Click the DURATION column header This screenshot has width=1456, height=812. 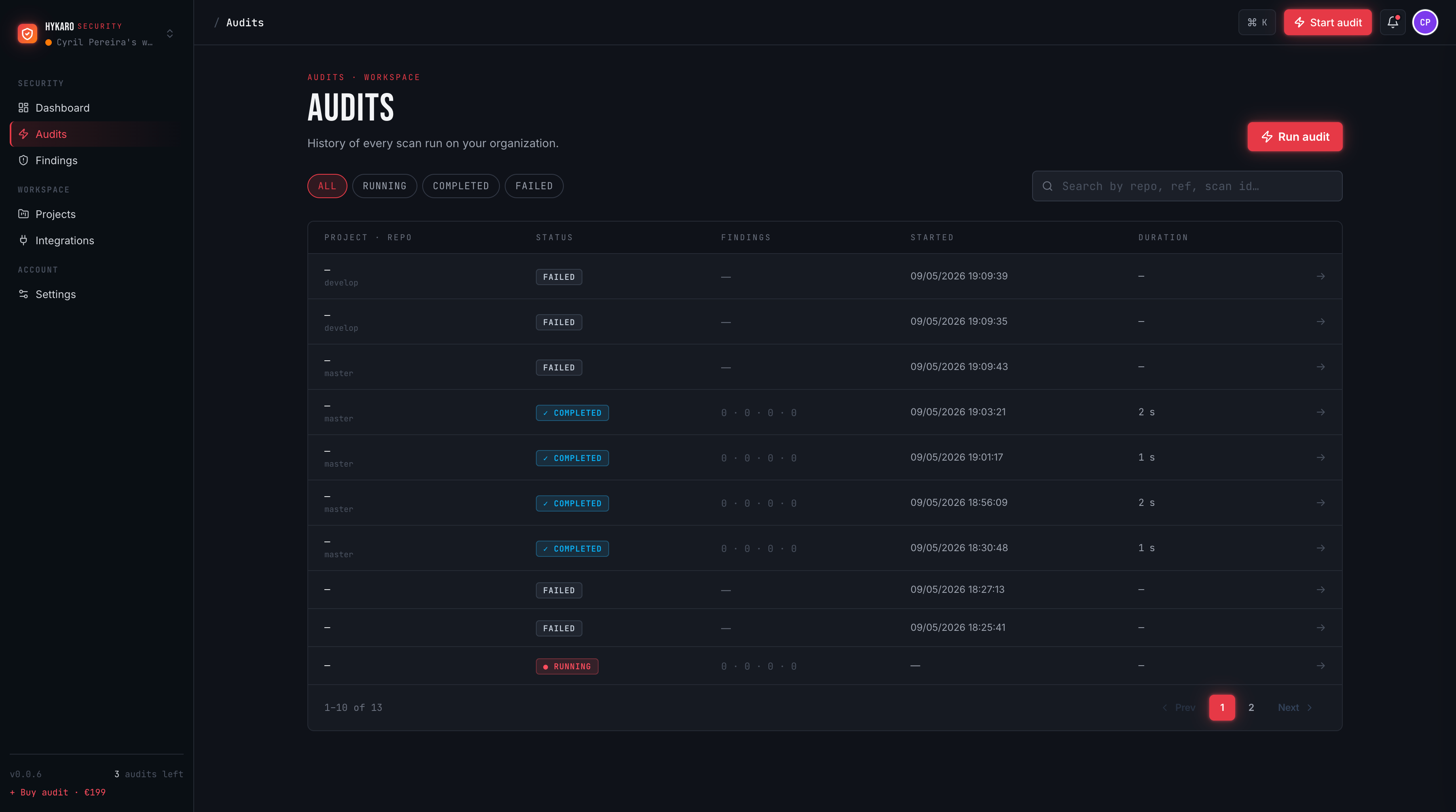point(1163,237)
